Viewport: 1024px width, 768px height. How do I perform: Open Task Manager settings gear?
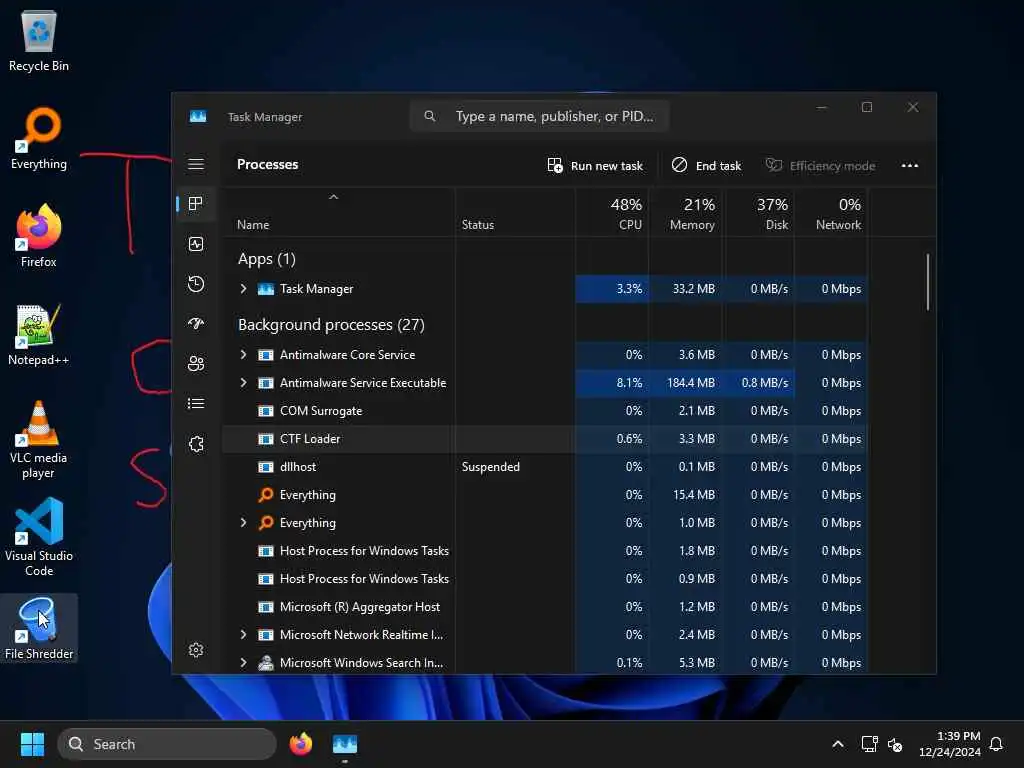click(196, 650)
